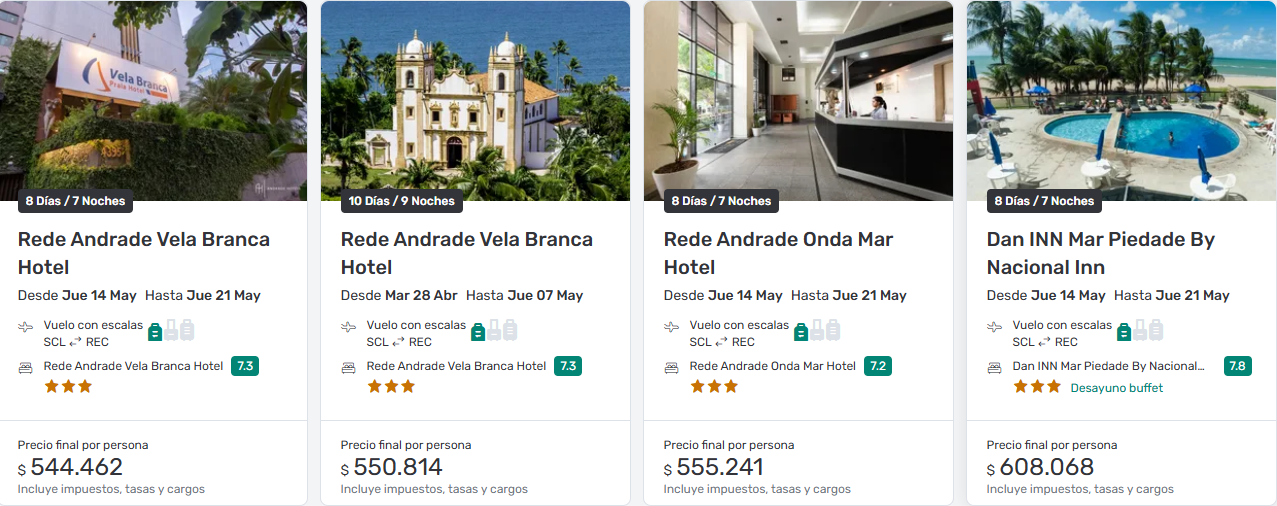
Task: Click the 10 Días / 9 Noches badge
Action: 401,201
